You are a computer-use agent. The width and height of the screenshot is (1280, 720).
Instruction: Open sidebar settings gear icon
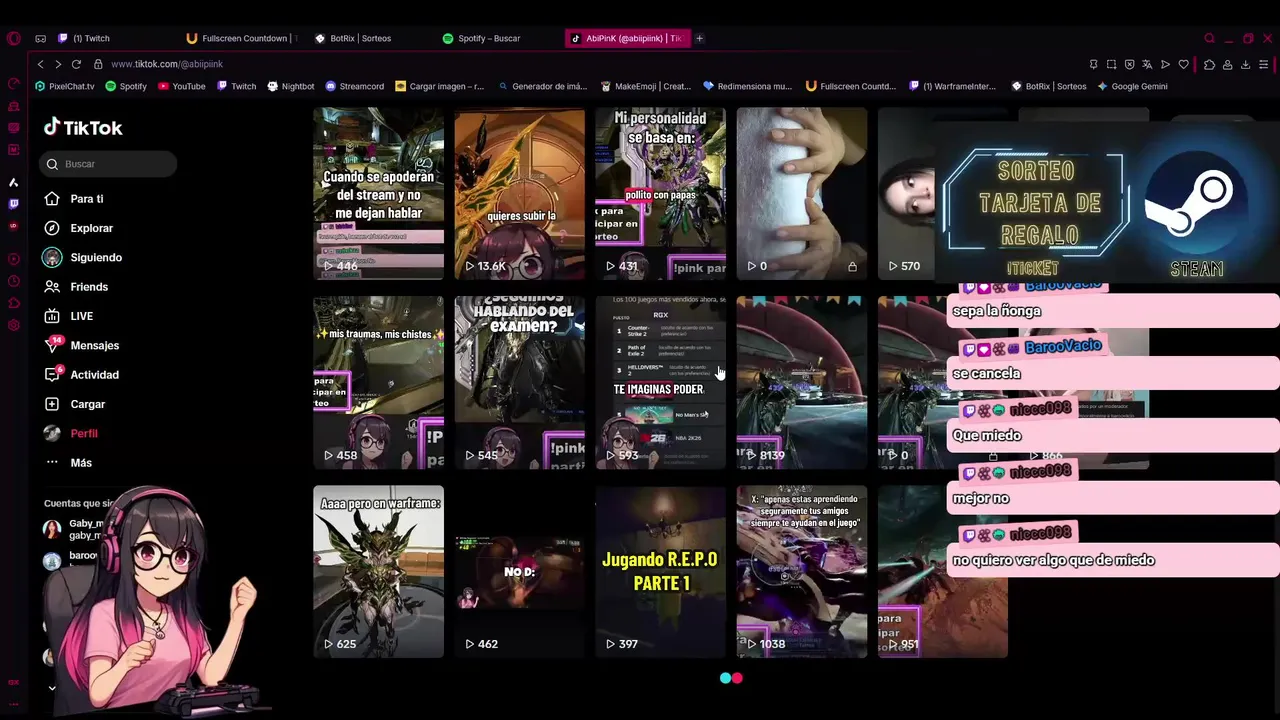[13, 325]
